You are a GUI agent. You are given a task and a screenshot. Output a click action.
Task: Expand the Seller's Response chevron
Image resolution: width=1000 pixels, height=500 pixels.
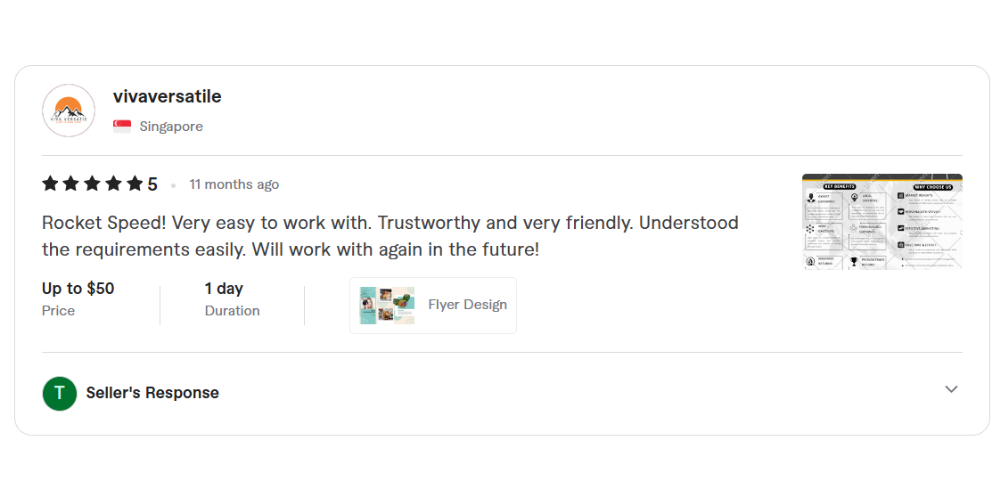[951, 389]
